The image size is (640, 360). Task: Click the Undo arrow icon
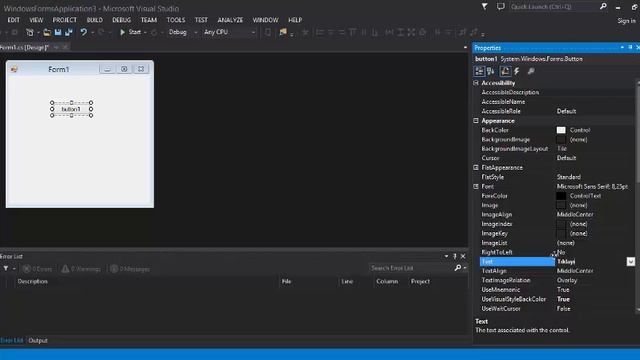[x=84, y=32]
